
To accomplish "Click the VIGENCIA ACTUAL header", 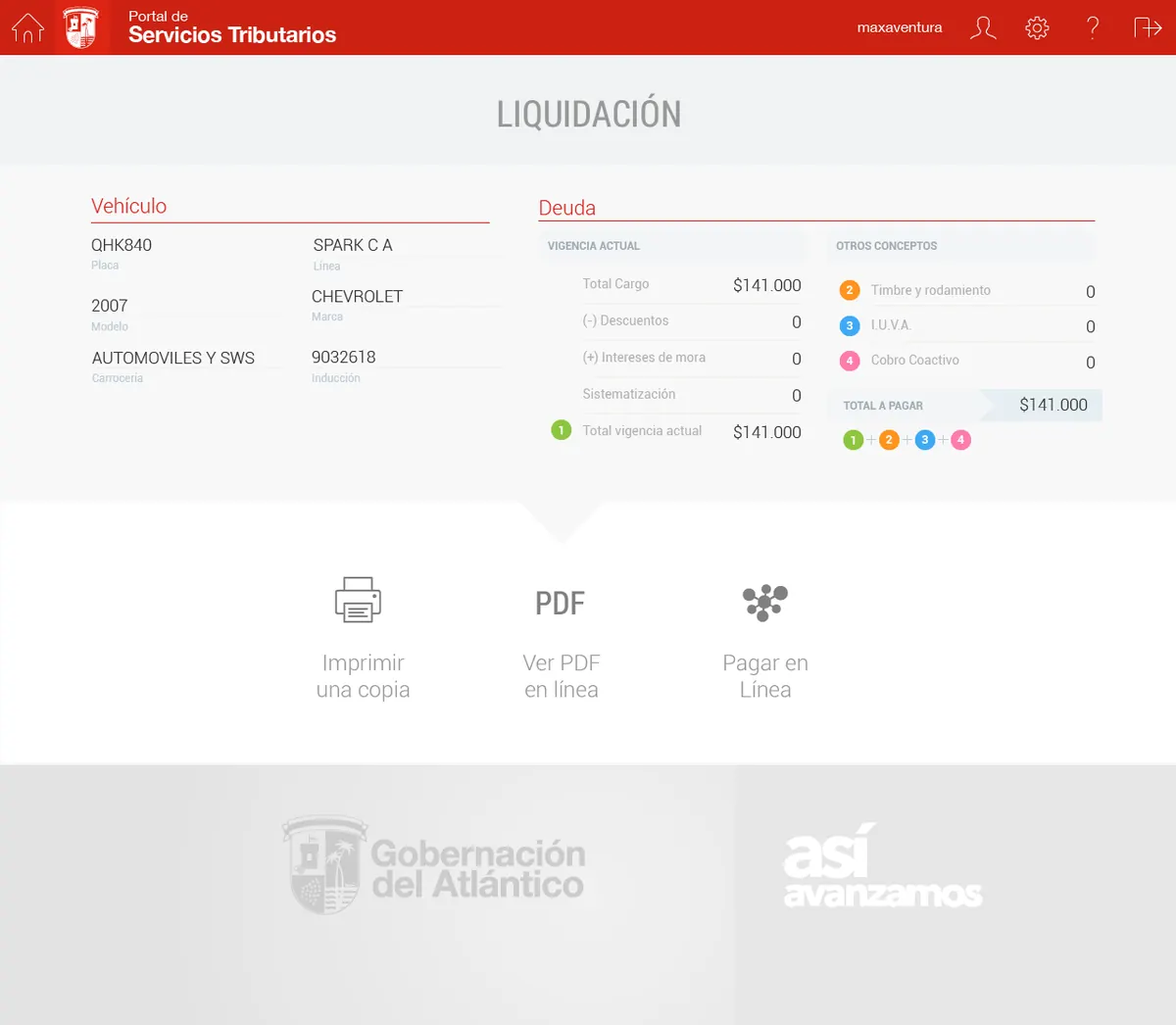I will (593, 246).
